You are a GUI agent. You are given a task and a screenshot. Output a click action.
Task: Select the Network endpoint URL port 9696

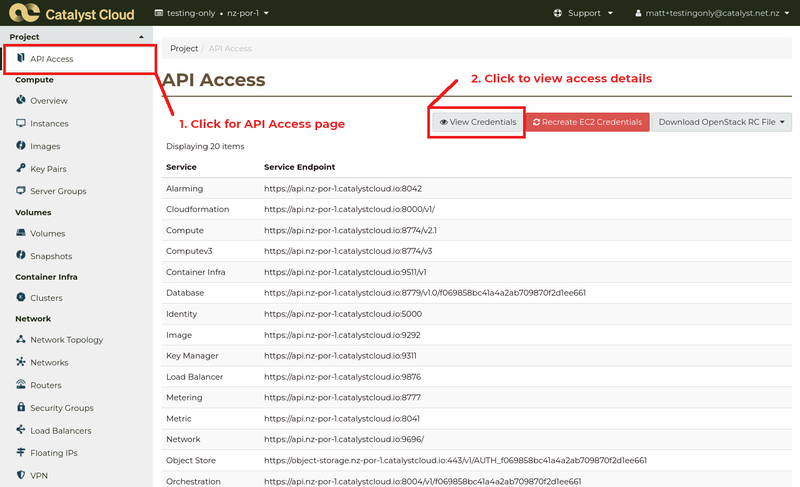point(344,440)
